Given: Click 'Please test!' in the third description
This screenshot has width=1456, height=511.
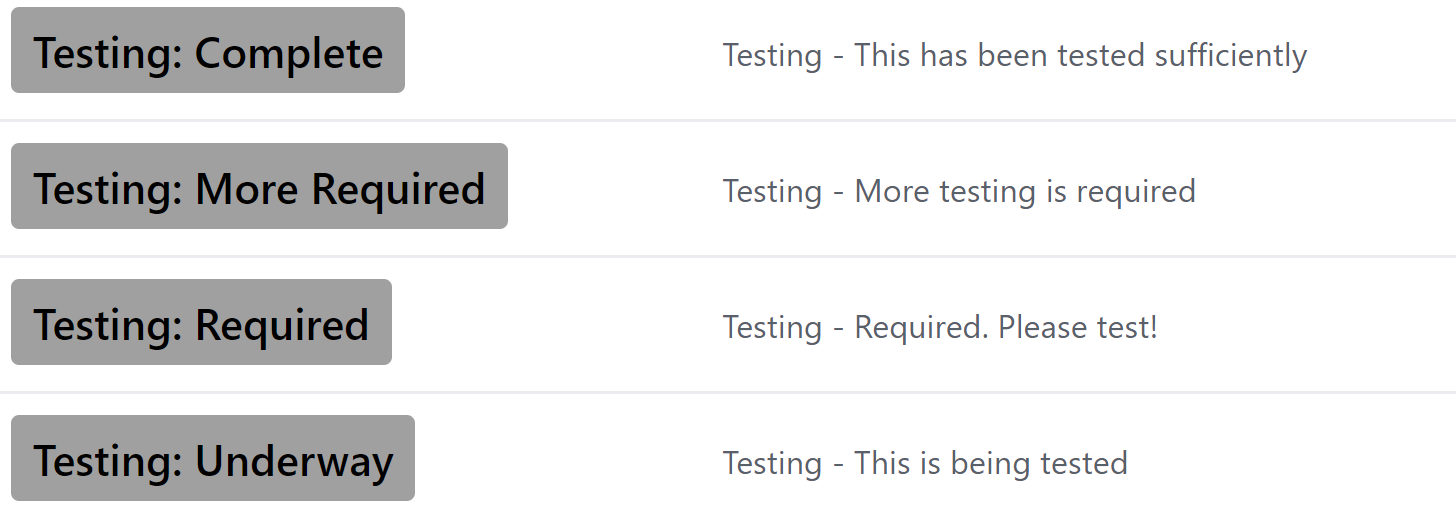Looking at the screenshot, I should 1078,327.
